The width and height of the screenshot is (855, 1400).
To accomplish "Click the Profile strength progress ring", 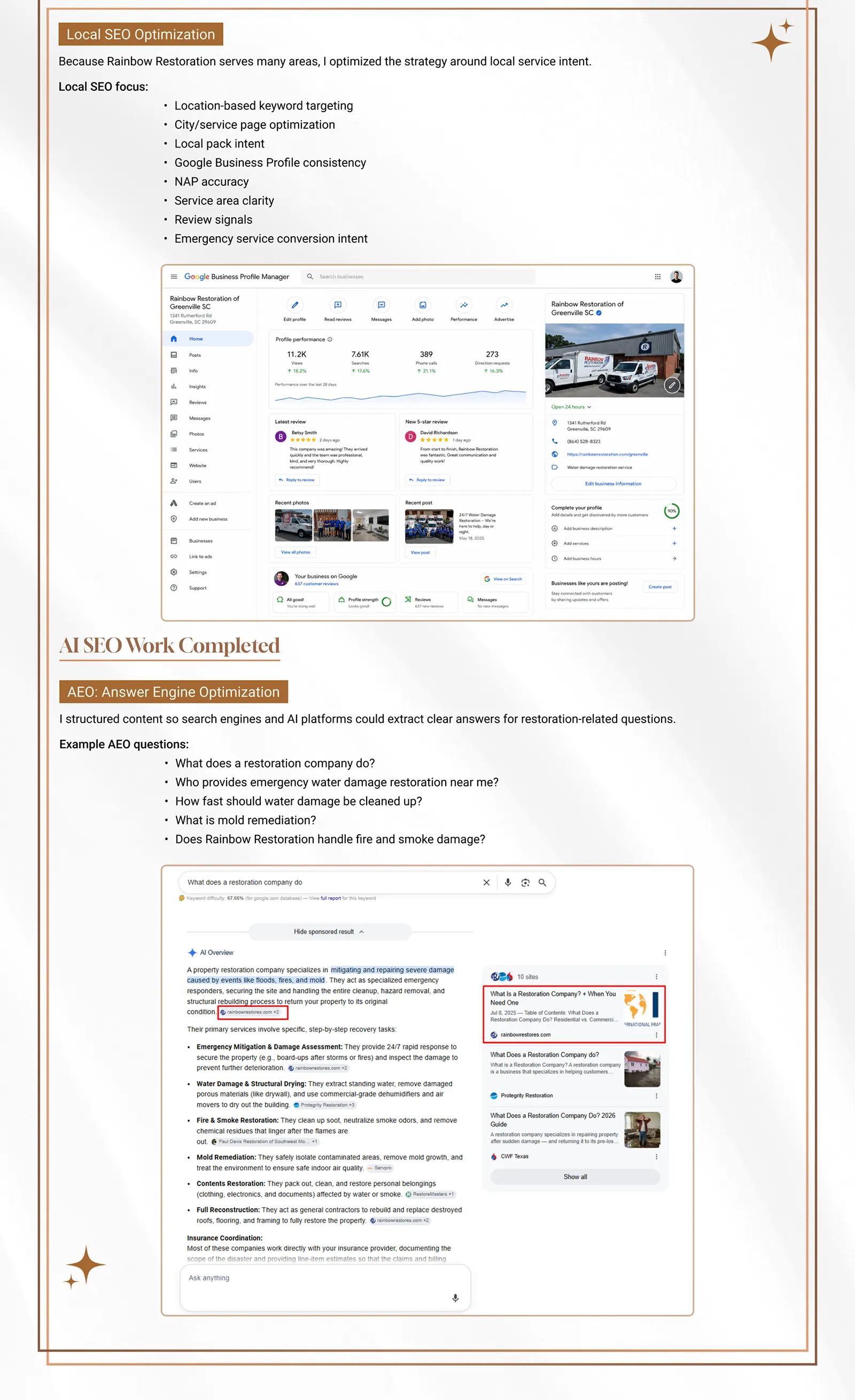I will click(386, 601).
